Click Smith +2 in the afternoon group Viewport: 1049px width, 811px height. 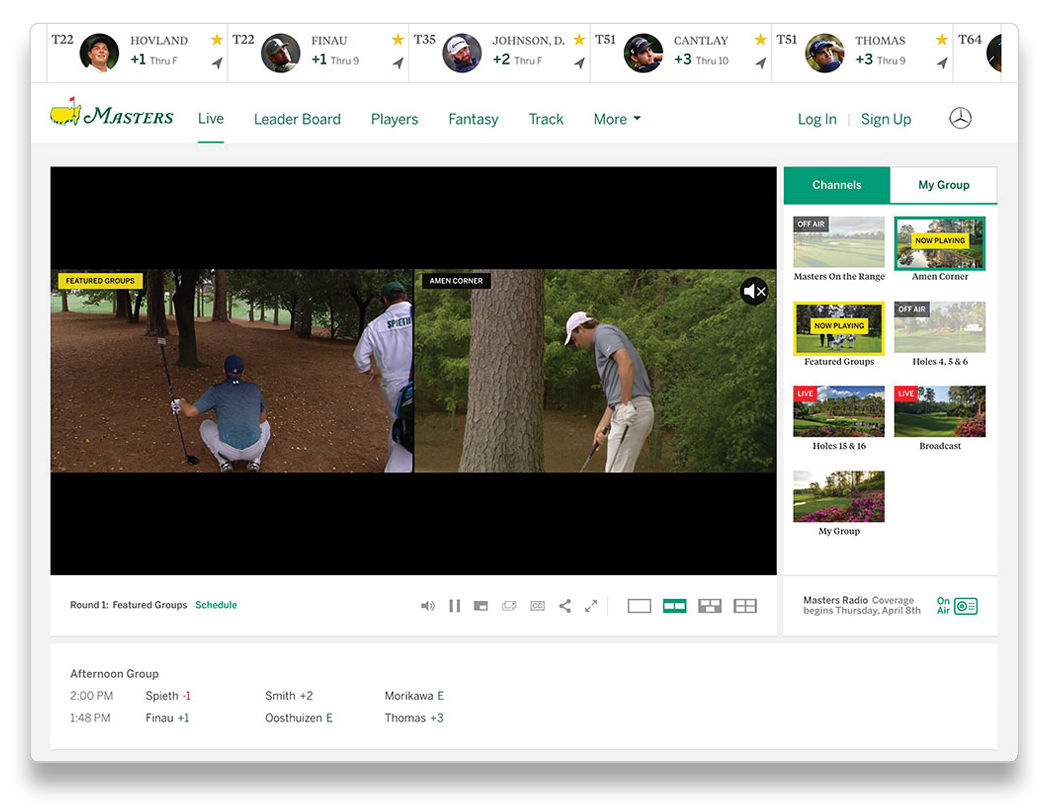pyautogui.click(x=289, y=696)
